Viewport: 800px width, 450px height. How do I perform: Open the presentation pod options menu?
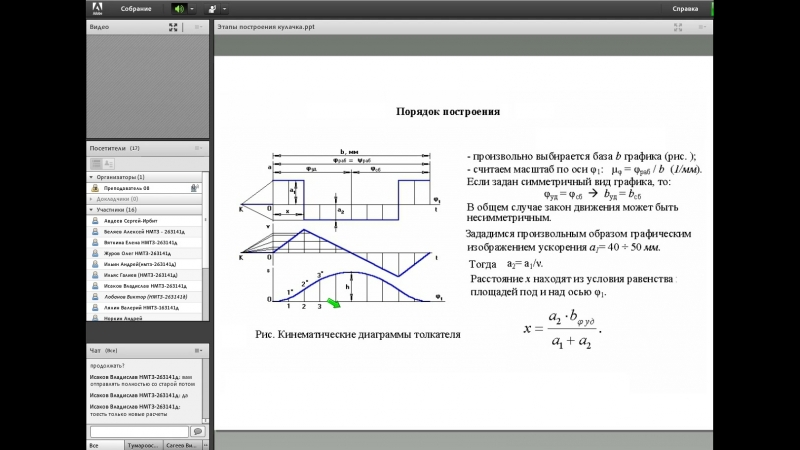tap(702, 27)
